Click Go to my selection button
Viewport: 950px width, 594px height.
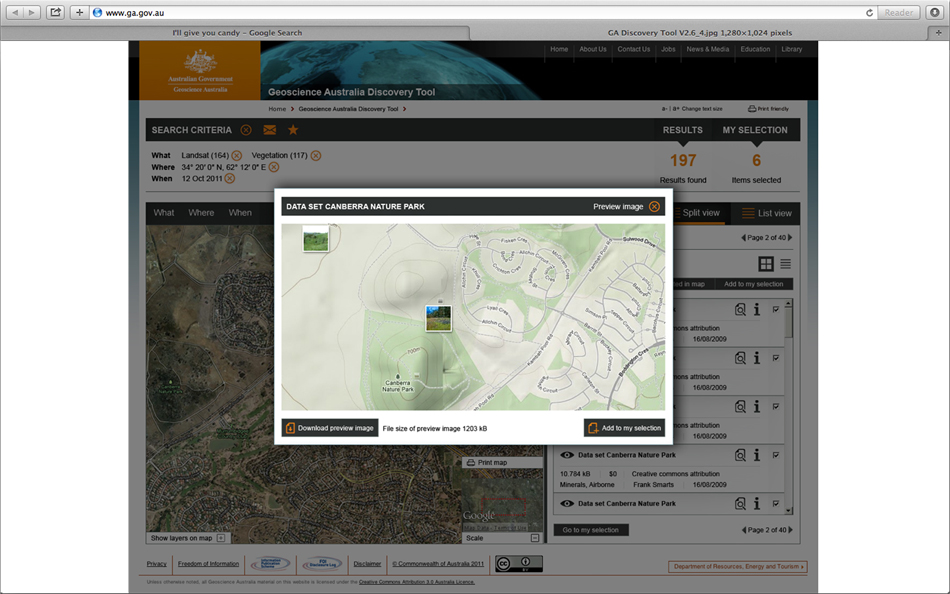point(591,530)
